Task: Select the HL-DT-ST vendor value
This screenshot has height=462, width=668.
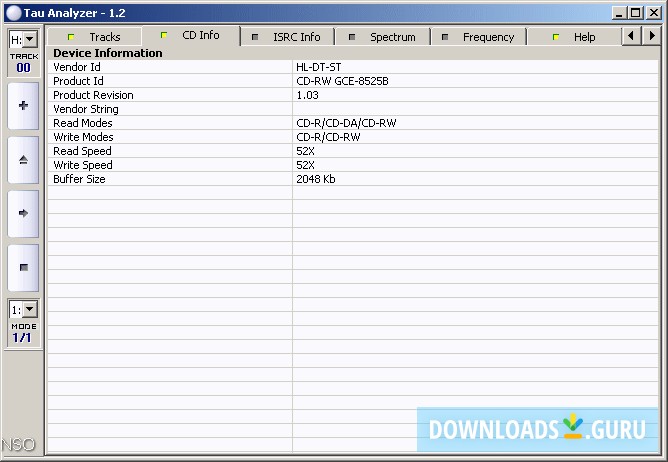Action: coord(319,67)
